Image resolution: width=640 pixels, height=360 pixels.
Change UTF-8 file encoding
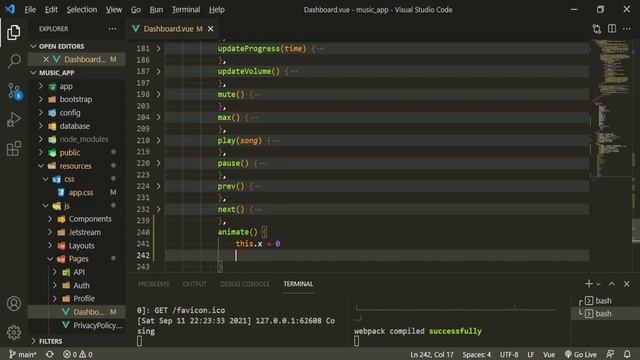pyautogui.click(x=509, y=354)
